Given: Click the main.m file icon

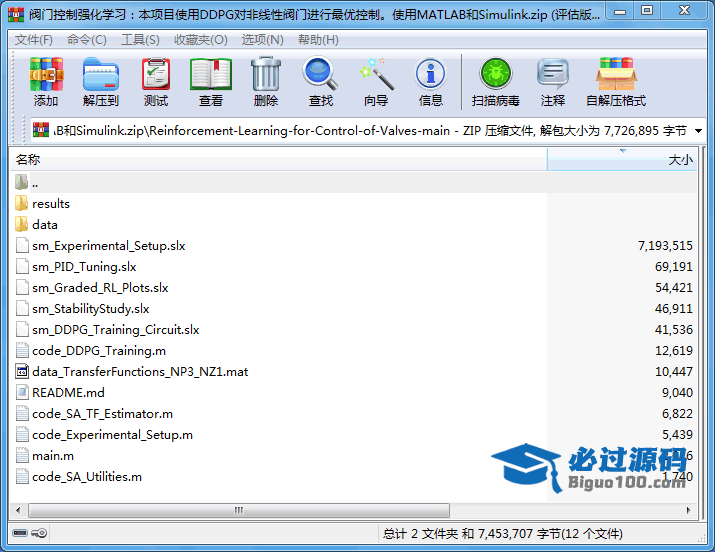Looking at the screenshot, I should tap(22, 455).
